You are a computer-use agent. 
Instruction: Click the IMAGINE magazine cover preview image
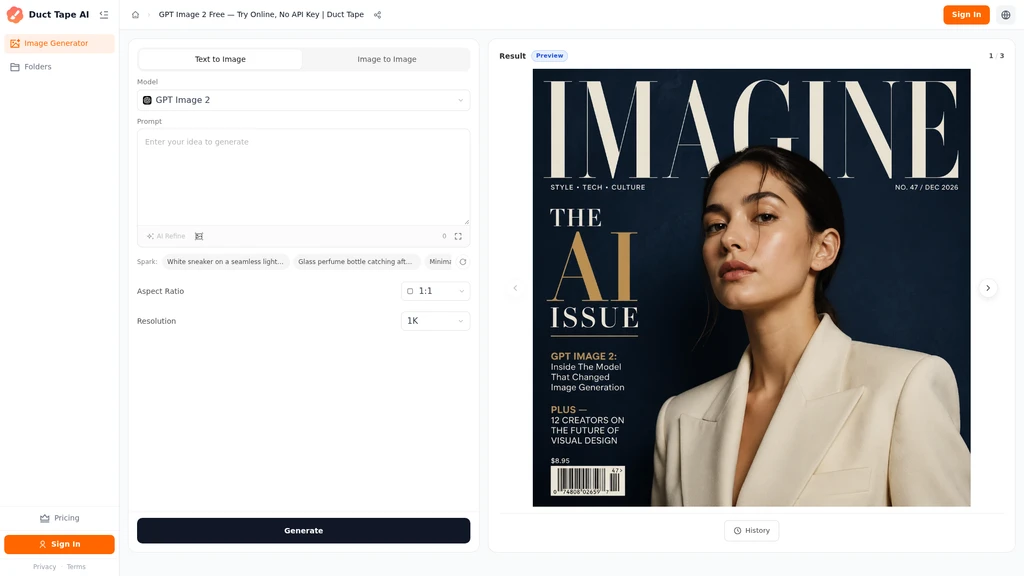click(751, 287)
